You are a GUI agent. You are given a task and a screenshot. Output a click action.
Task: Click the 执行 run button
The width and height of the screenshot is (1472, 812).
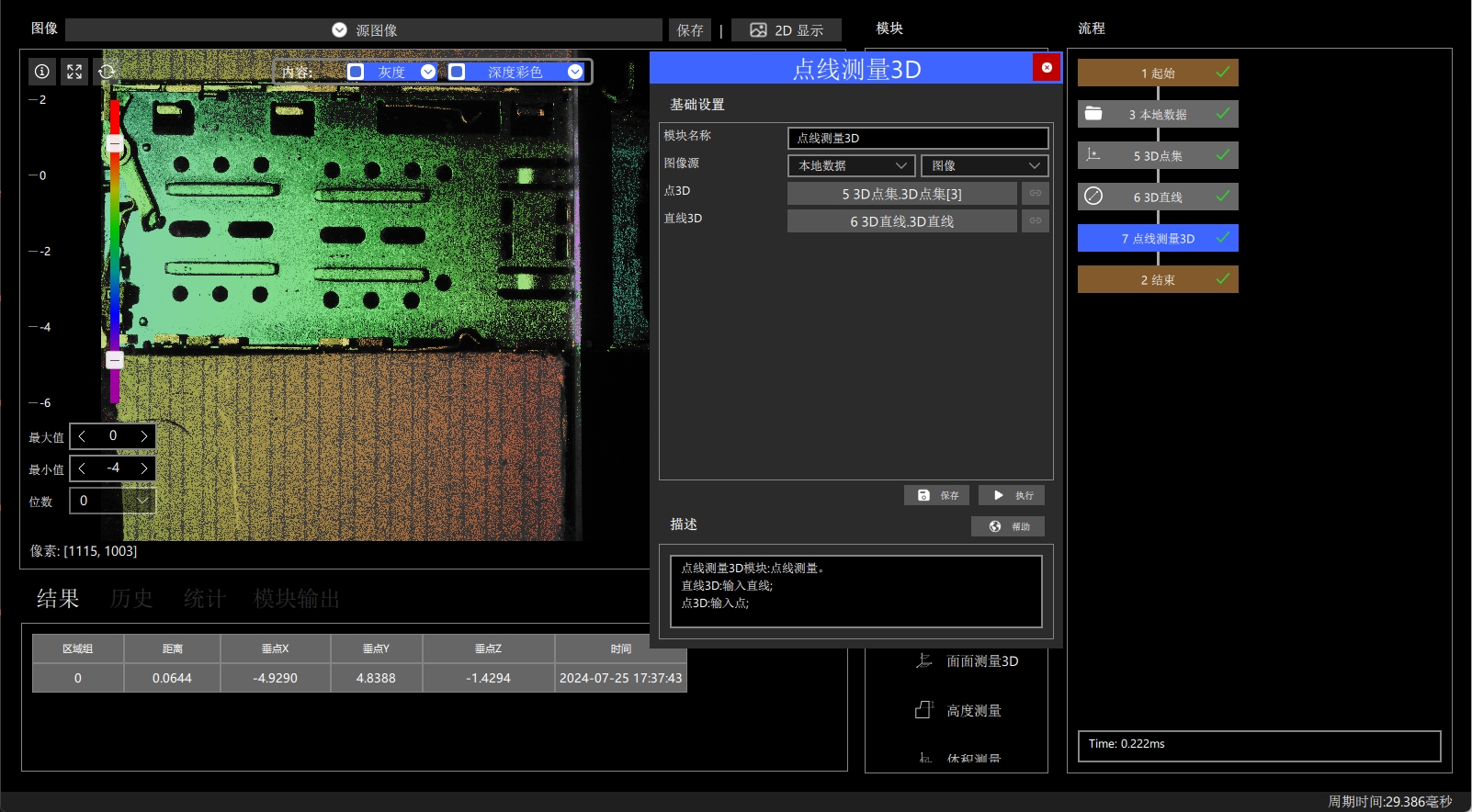coord(1012,496)
